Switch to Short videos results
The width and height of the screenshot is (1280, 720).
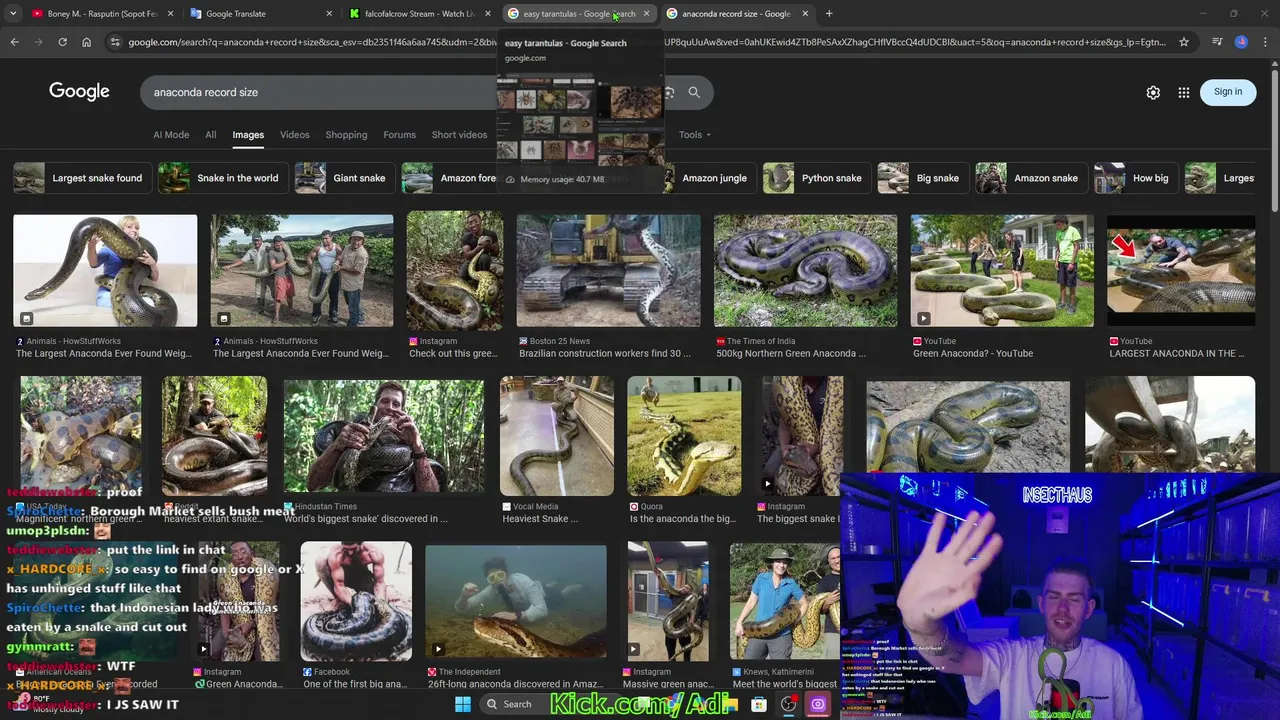459,135
